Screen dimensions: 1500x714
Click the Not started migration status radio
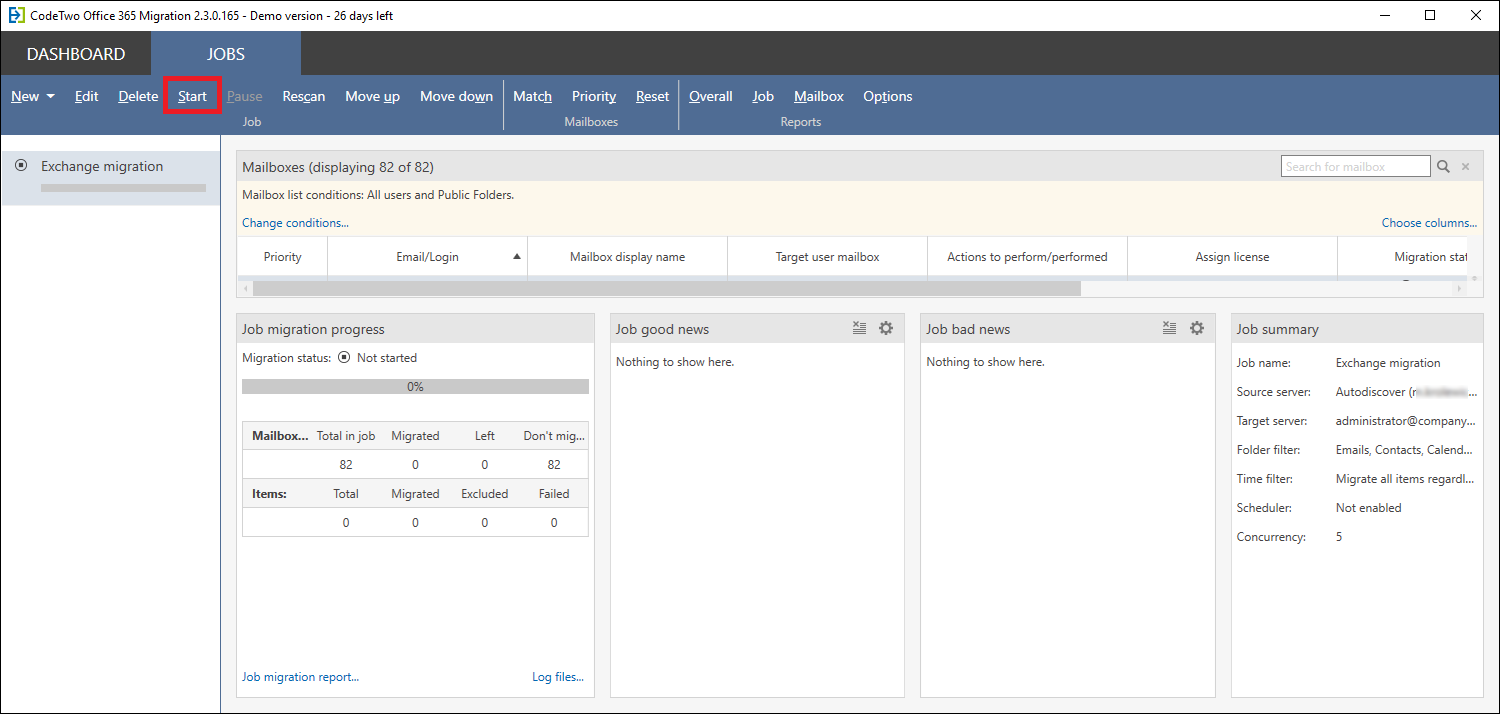point(343,357)
